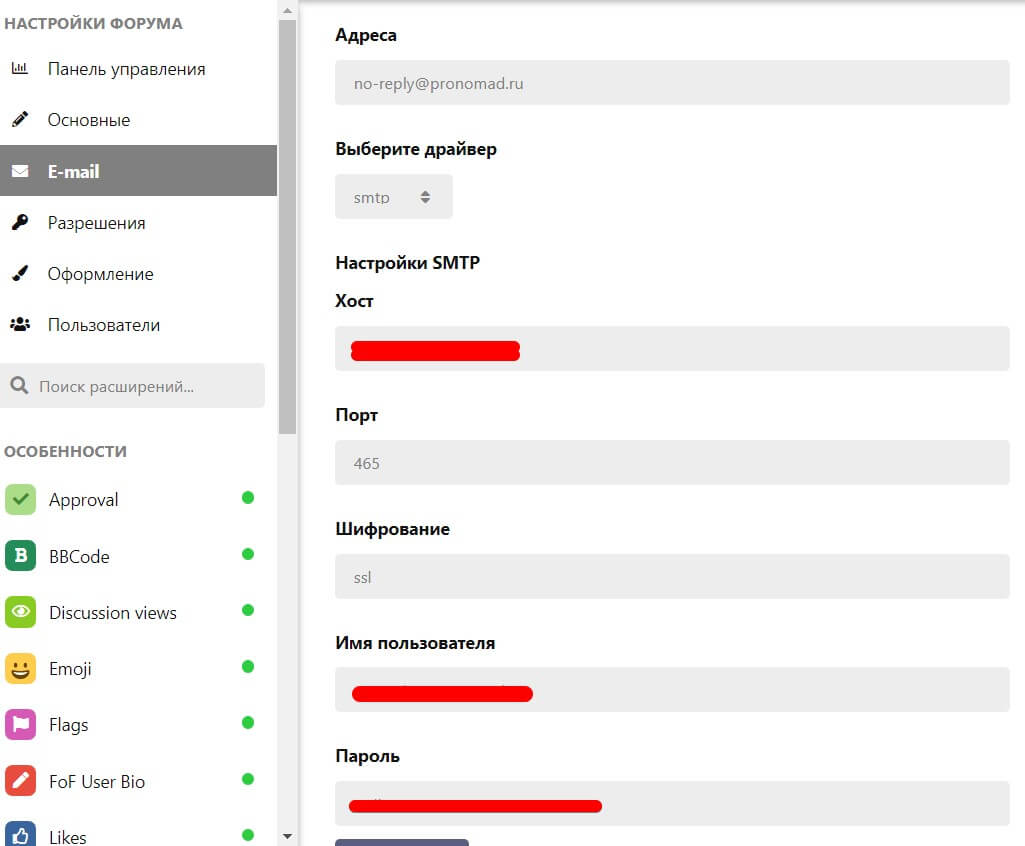Click the Discussion views eye icon
This screenshot has height=846, width=1025.
pyautogui.click(x=21, y=612)
